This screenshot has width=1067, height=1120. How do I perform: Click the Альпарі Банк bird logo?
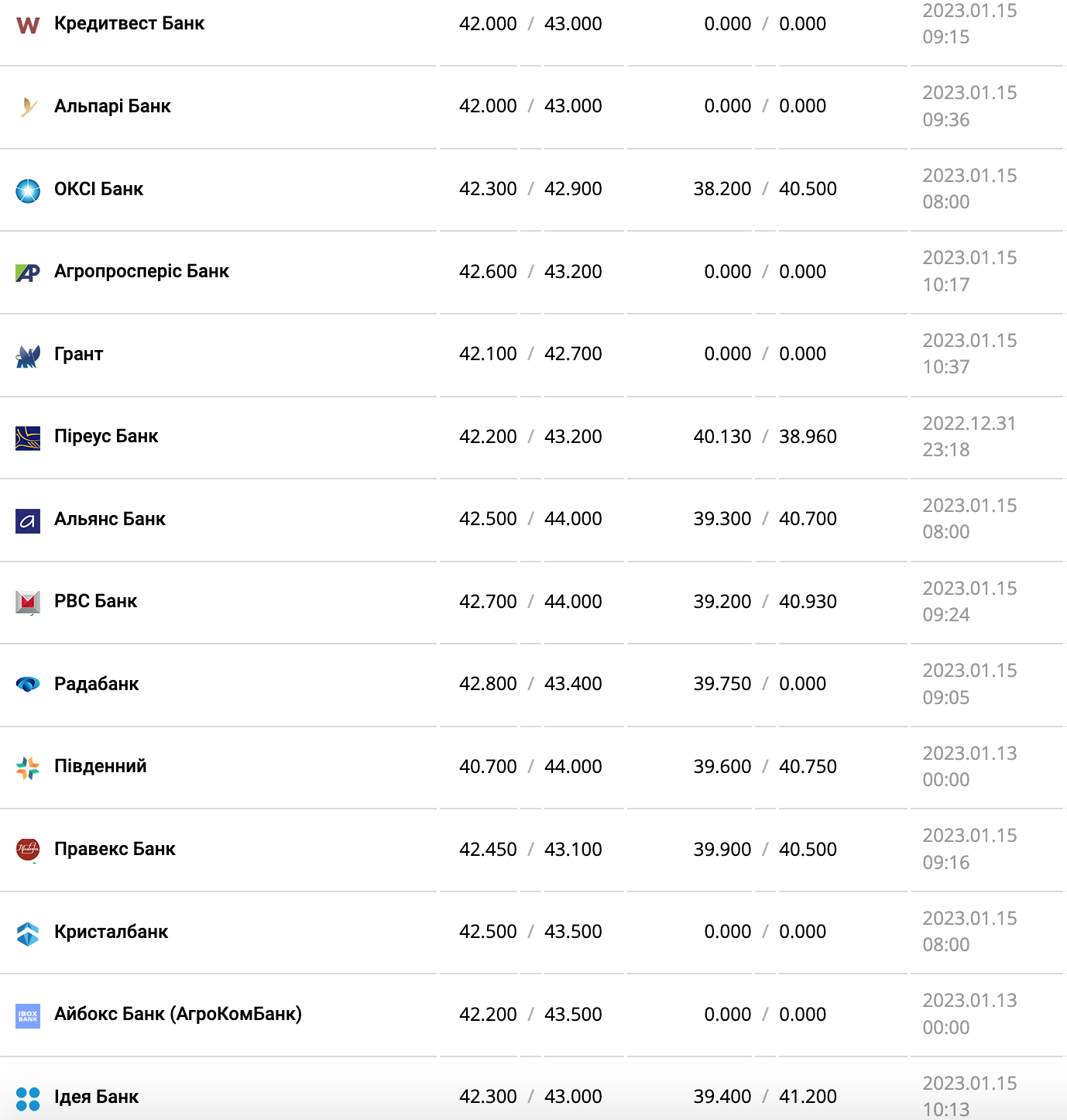(28, 107)
